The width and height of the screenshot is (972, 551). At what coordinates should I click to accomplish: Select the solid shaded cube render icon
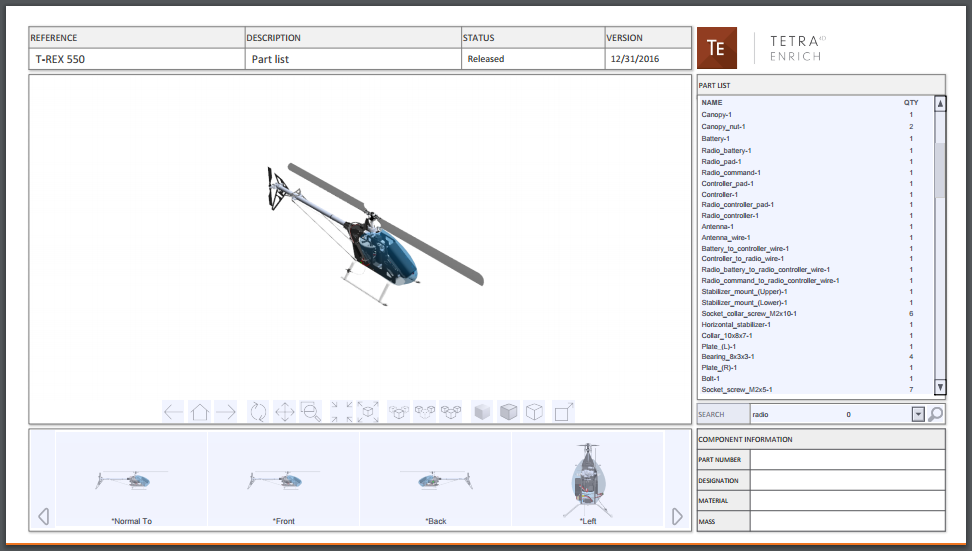[x=482, y=412]
